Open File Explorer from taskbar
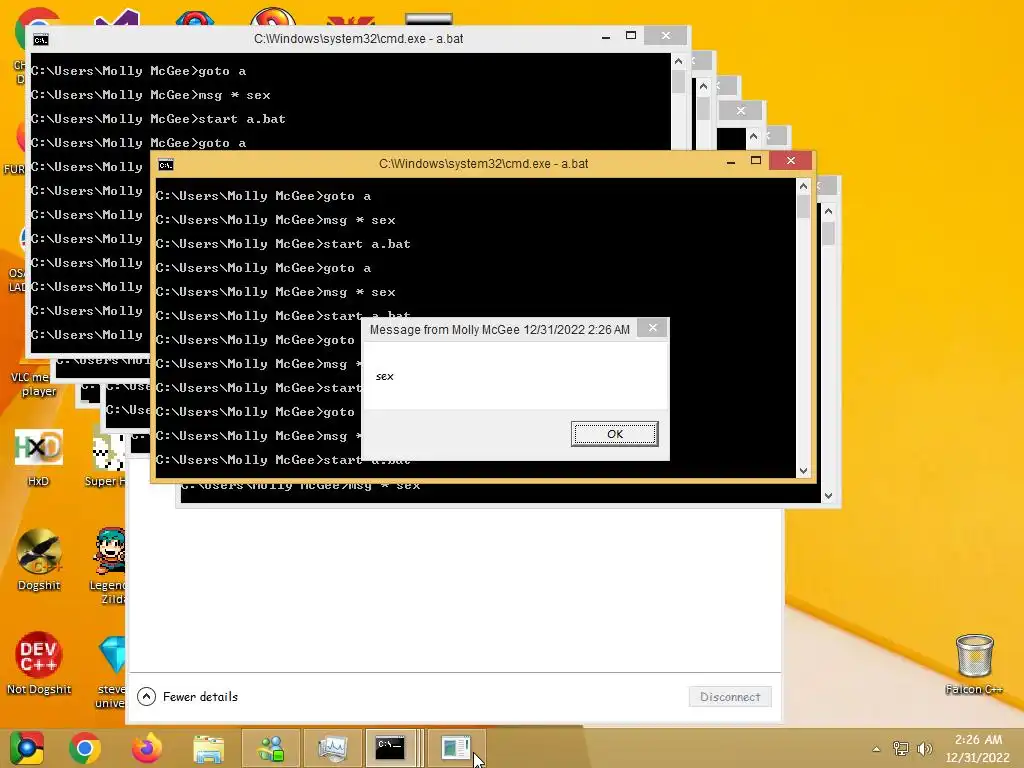 click(208, 748)
